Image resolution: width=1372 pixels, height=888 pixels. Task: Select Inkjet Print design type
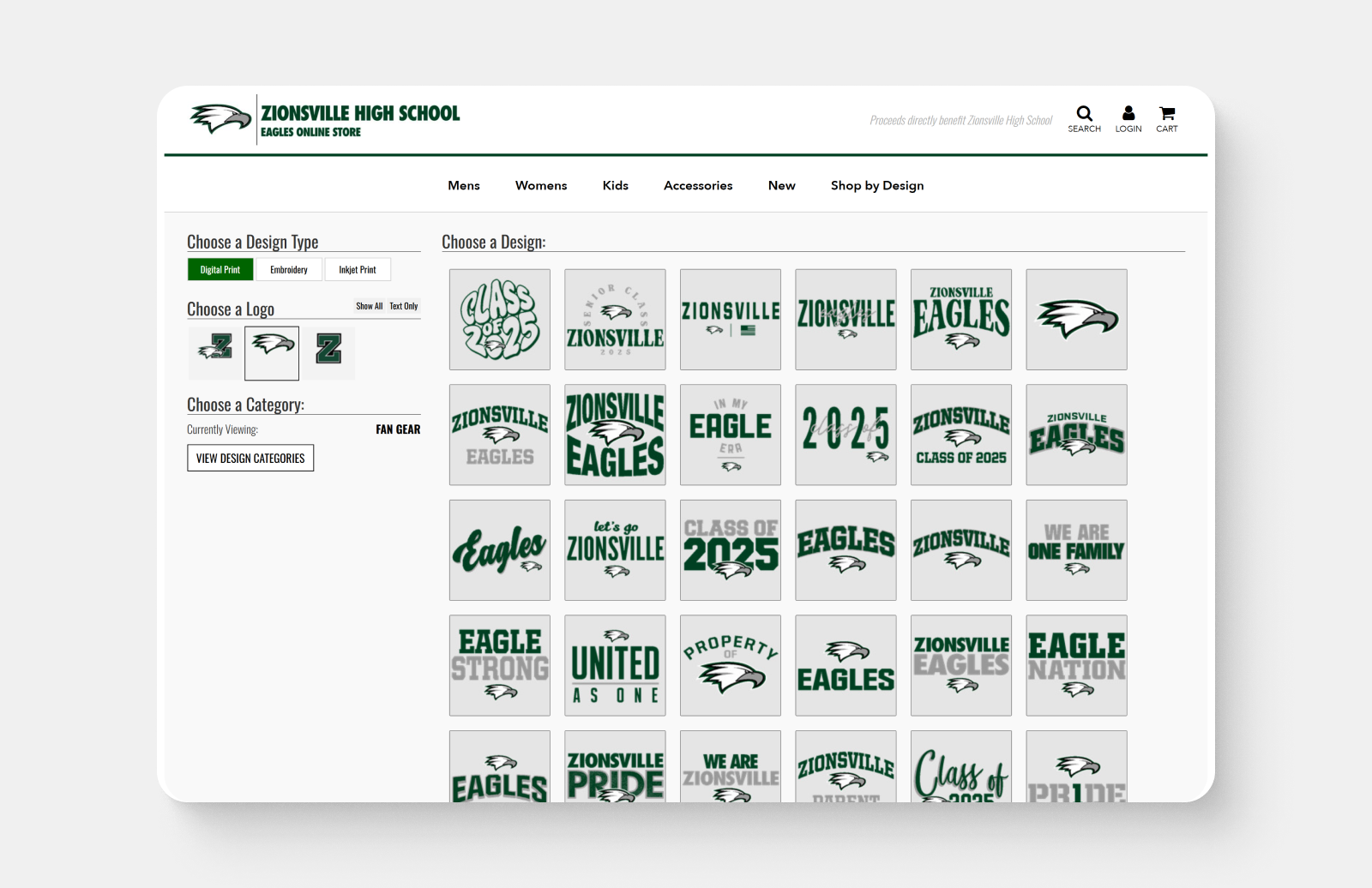pyautogui.click(x=358, y=270)
